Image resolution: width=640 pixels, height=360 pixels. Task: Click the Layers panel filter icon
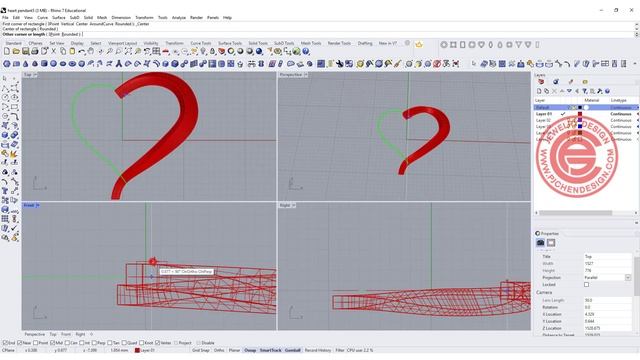[x=584, y=91]
